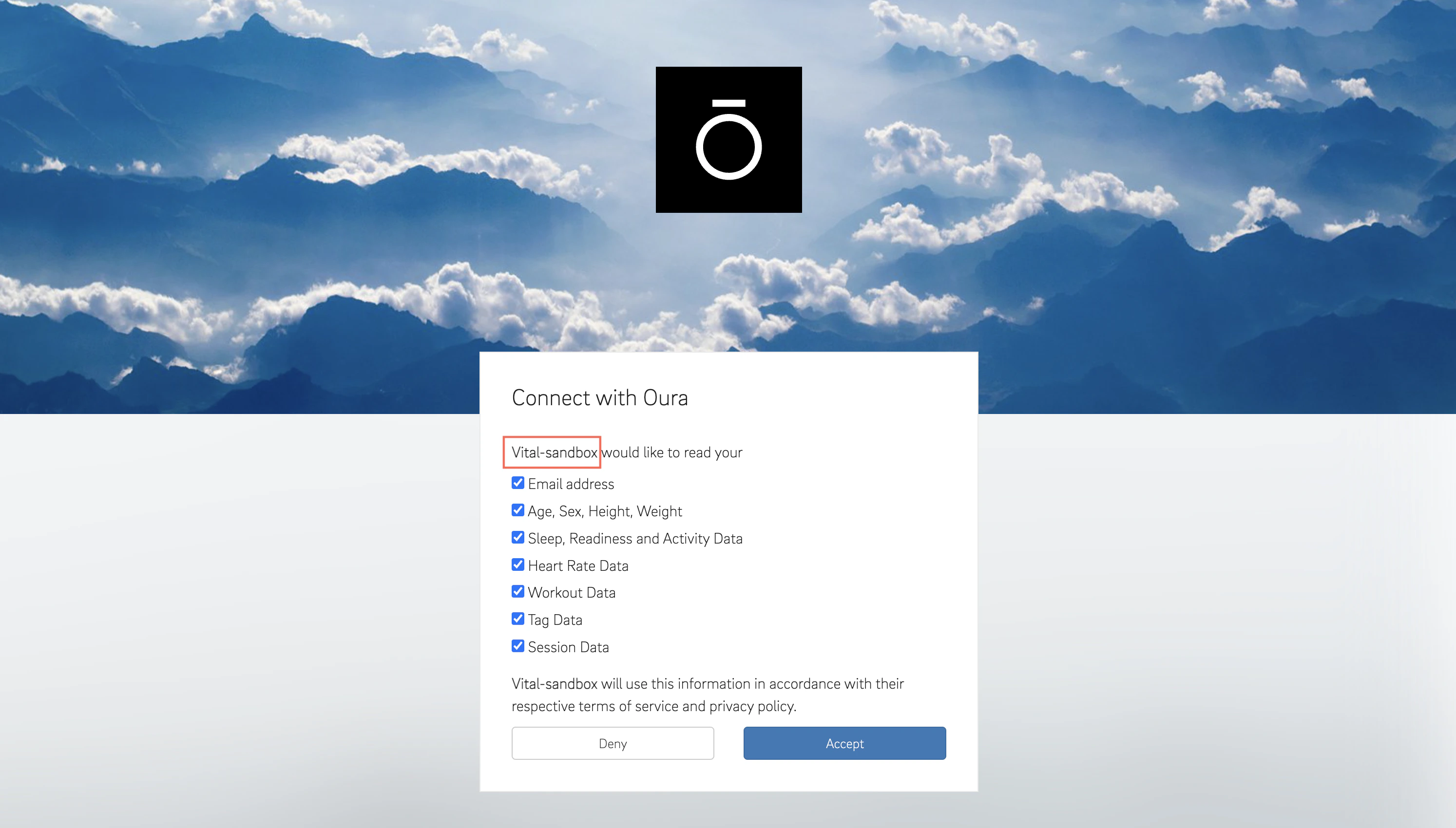Uncheck the Email address checkbox
The width and height of the screenshot is (1456, 828).
[517, 483]
